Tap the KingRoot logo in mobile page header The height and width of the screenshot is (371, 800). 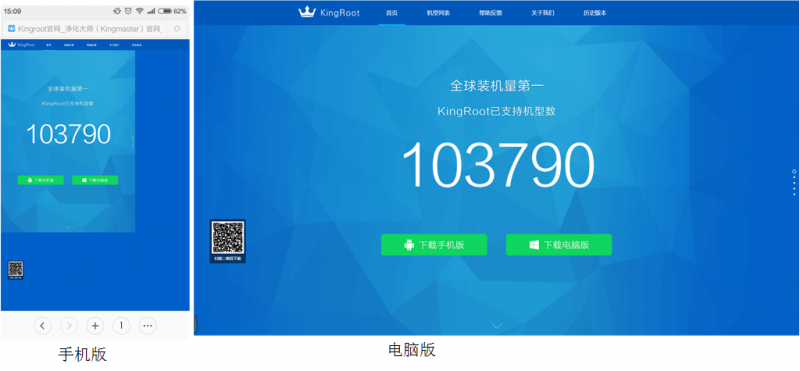[x=21, y=45]
